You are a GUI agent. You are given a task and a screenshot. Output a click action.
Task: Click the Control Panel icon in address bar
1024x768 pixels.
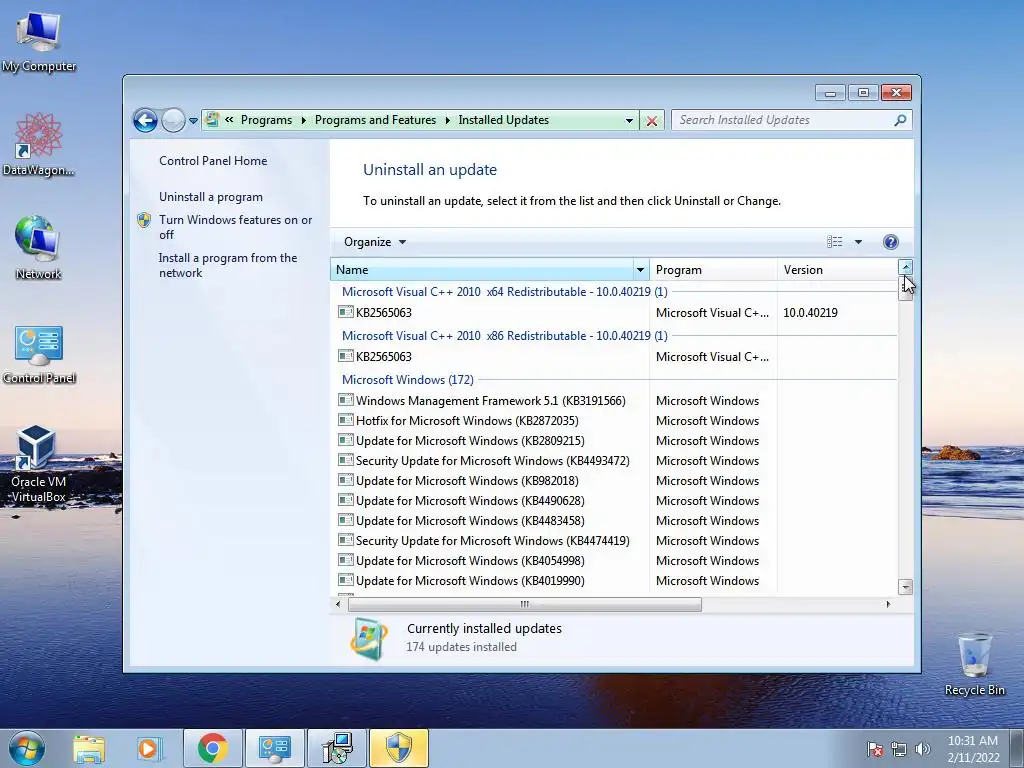pos(212,120)
